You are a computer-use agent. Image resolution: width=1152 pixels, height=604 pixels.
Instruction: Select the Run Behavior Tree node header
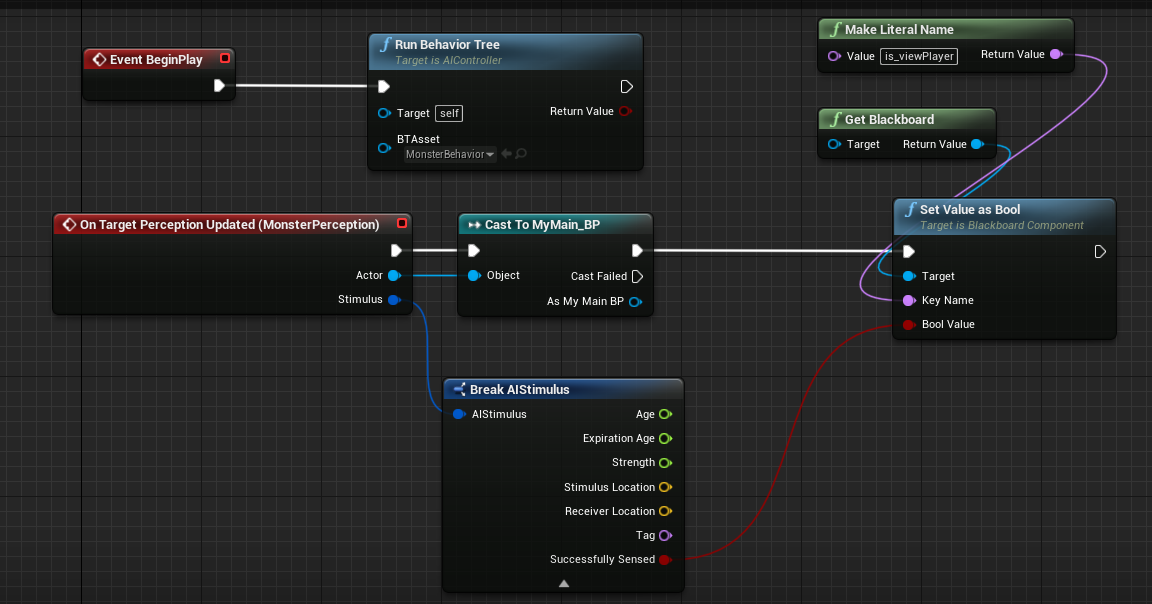505,51
